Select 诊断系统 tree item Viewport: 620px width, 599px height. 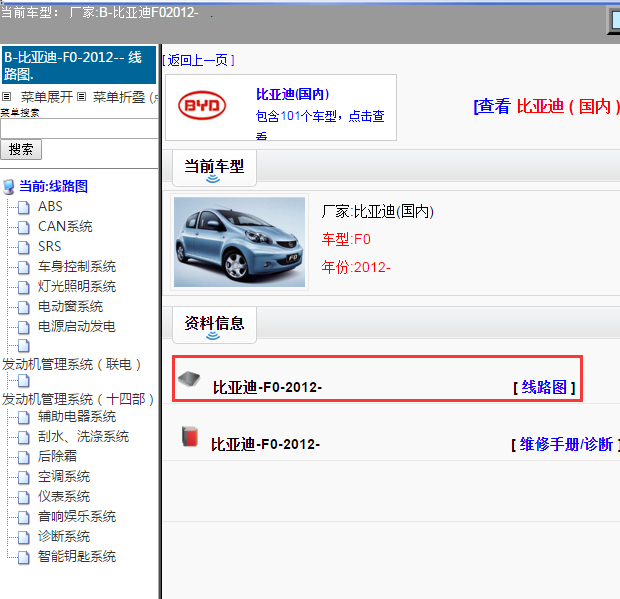(x=64, y=536)
